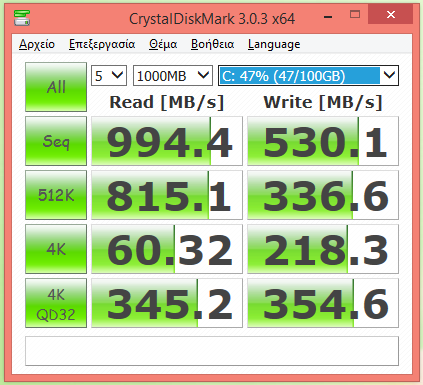
Task: Start the 4K QD32 test
Action: click(x=56, y=303)
